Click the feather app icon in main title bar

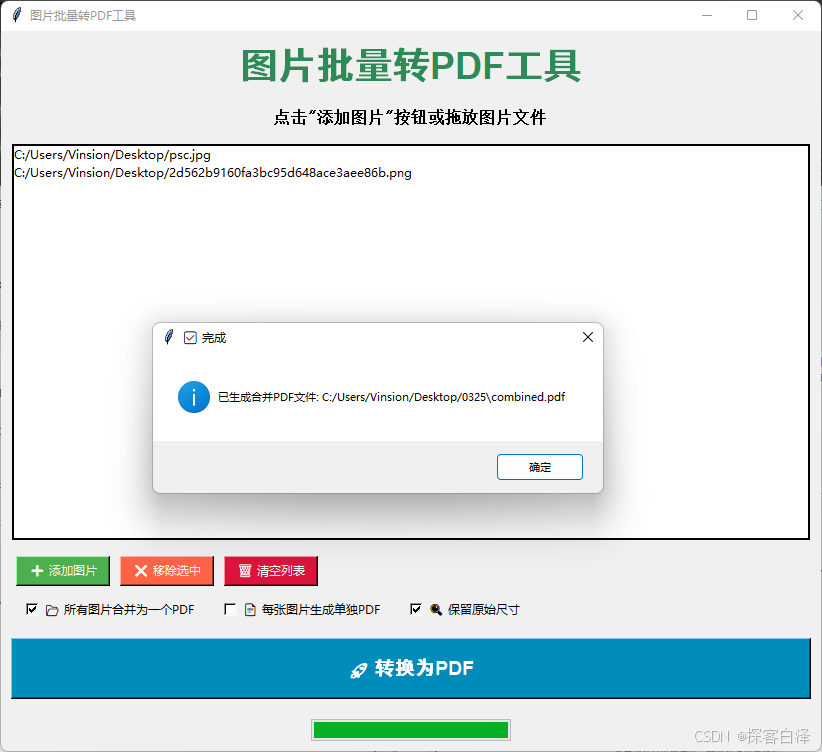pyautogui.click(x=17, y=15)
